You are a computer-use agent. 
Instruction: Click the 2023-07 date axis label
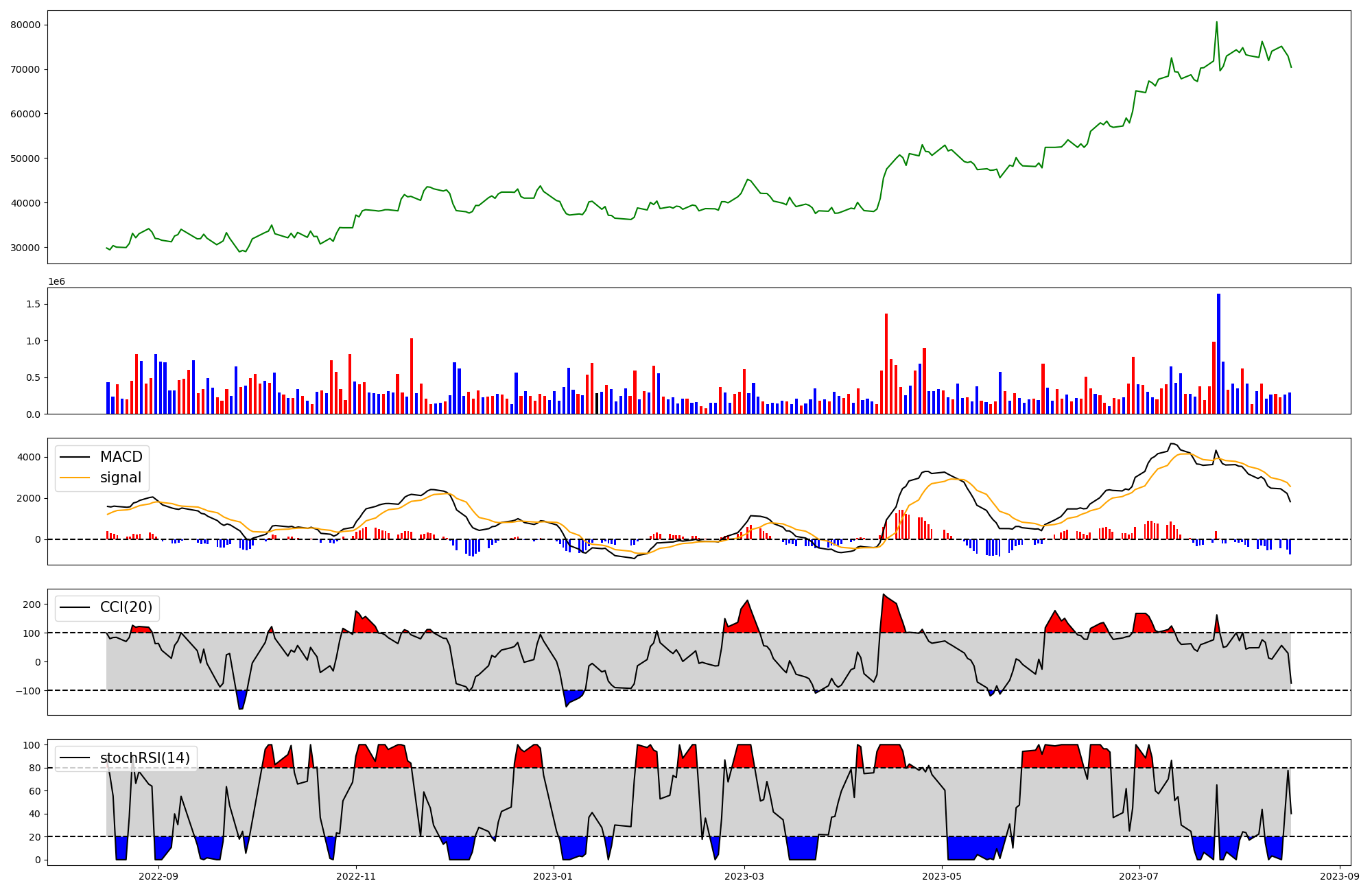click(1139, 876)
